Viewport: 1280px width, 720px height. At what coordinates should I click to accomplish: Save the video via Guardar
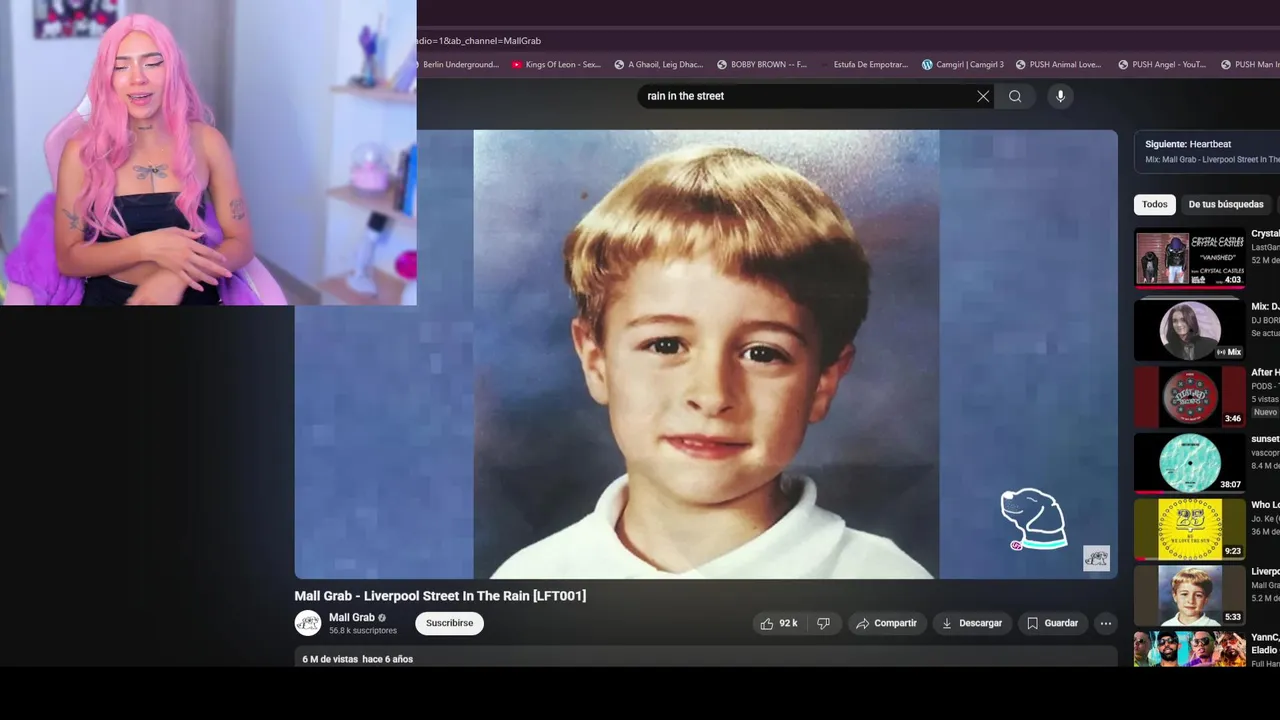(1053, 623)
